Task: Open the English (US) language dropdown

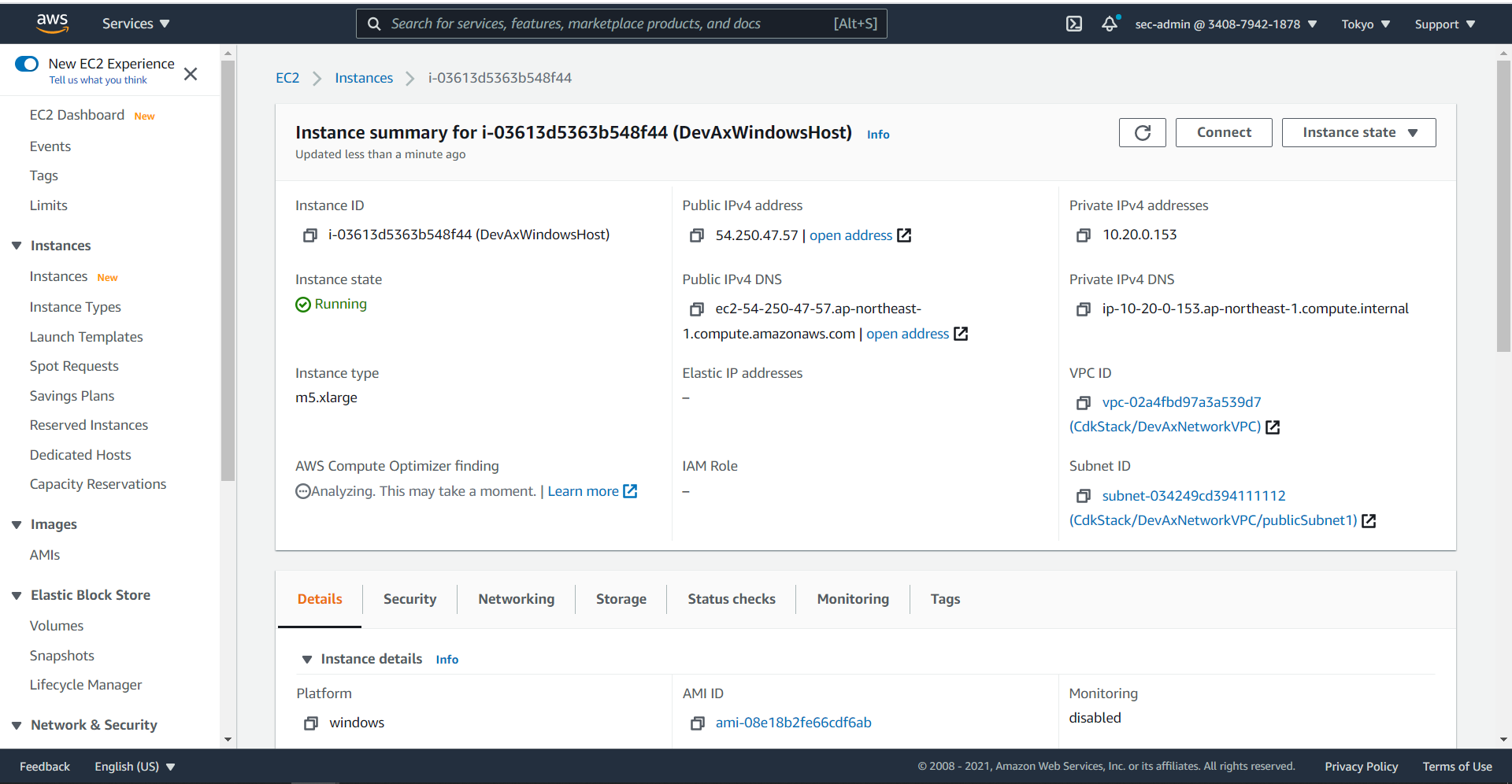Action: [x=135, y=767]
